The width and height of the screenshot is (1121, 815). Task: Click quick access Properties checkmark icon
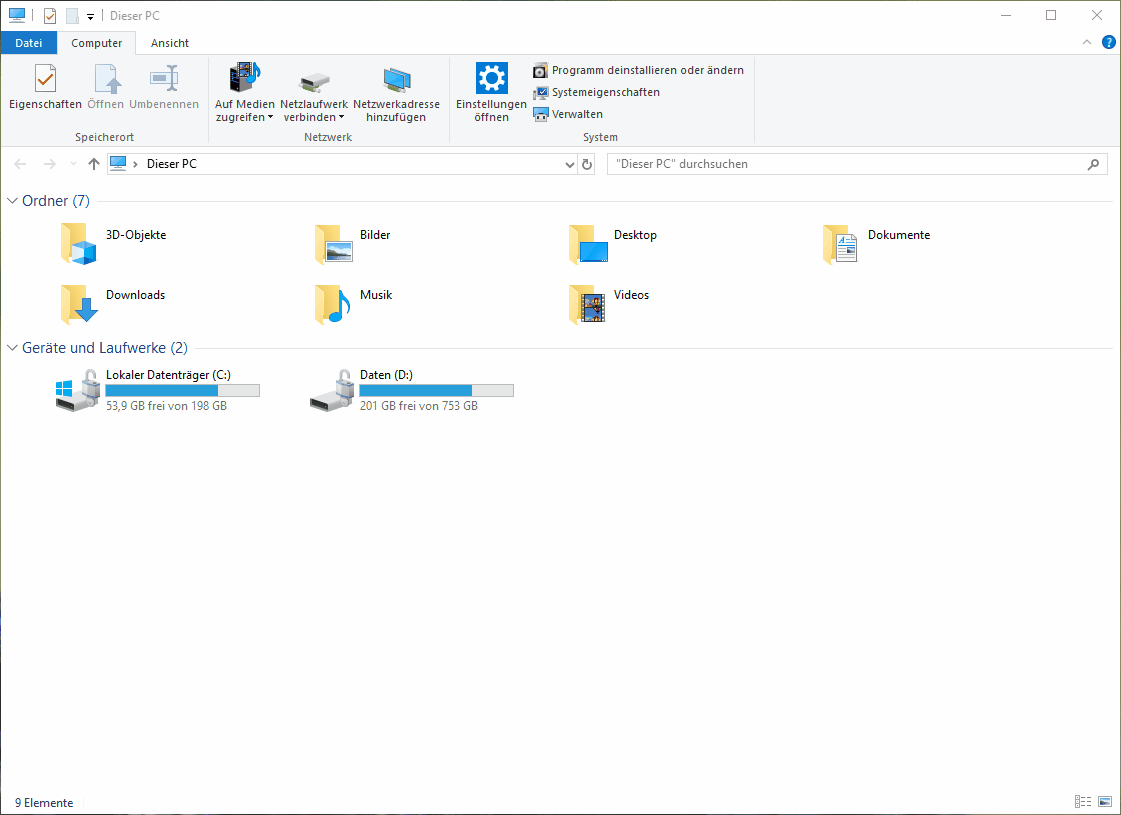(49, 16)
